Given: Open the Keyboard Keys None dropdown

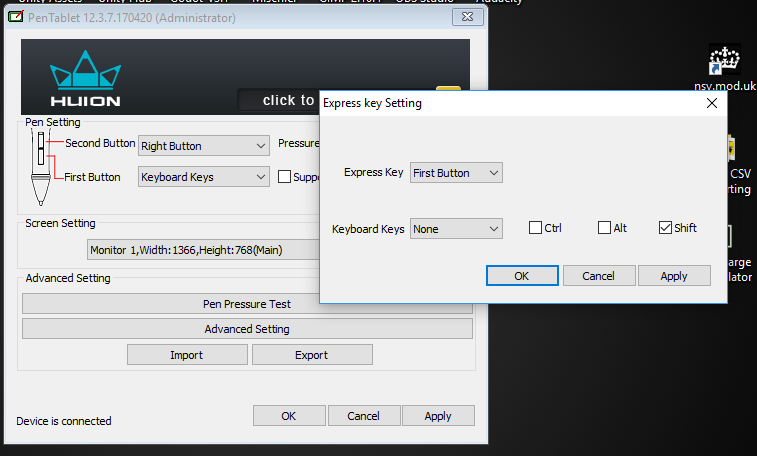Looking at the screenshot, I should 456,229.
